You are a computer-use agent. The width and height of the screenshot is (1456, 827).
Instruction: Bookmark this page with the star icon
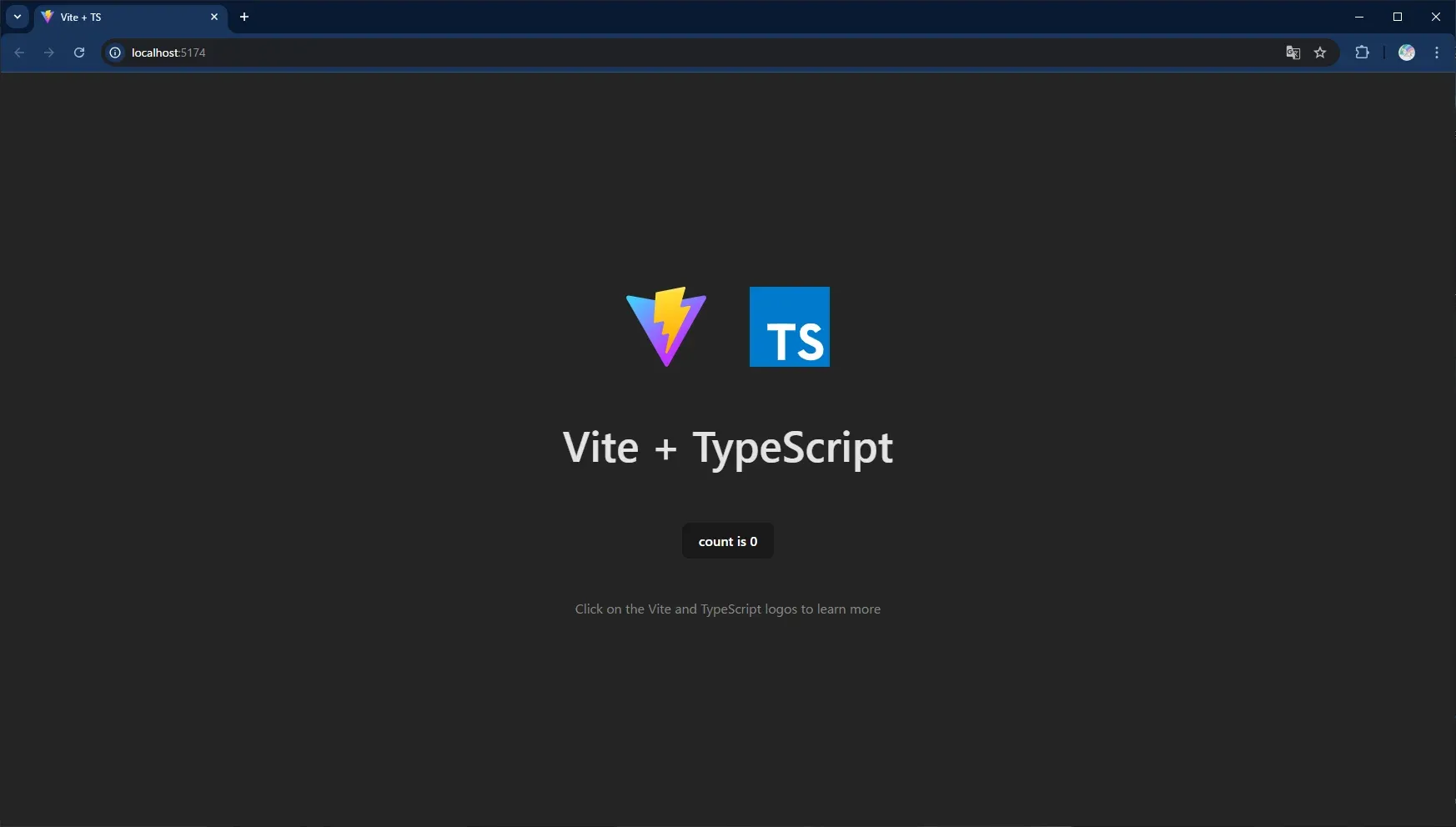pyautogui.click(x=1320, y=53)
